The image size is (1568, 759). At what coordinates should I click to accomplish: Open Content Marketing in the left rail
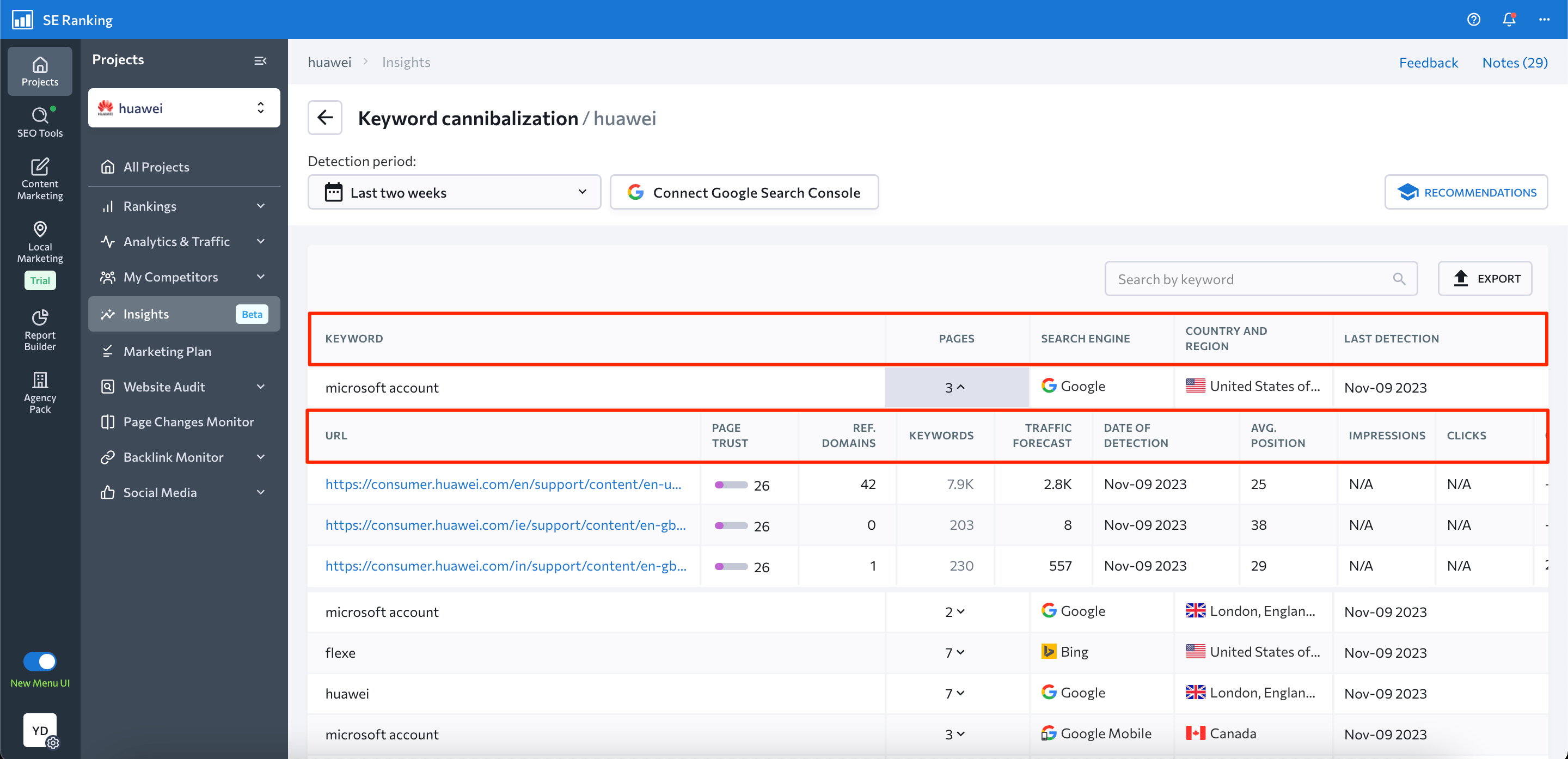point(40,179)
